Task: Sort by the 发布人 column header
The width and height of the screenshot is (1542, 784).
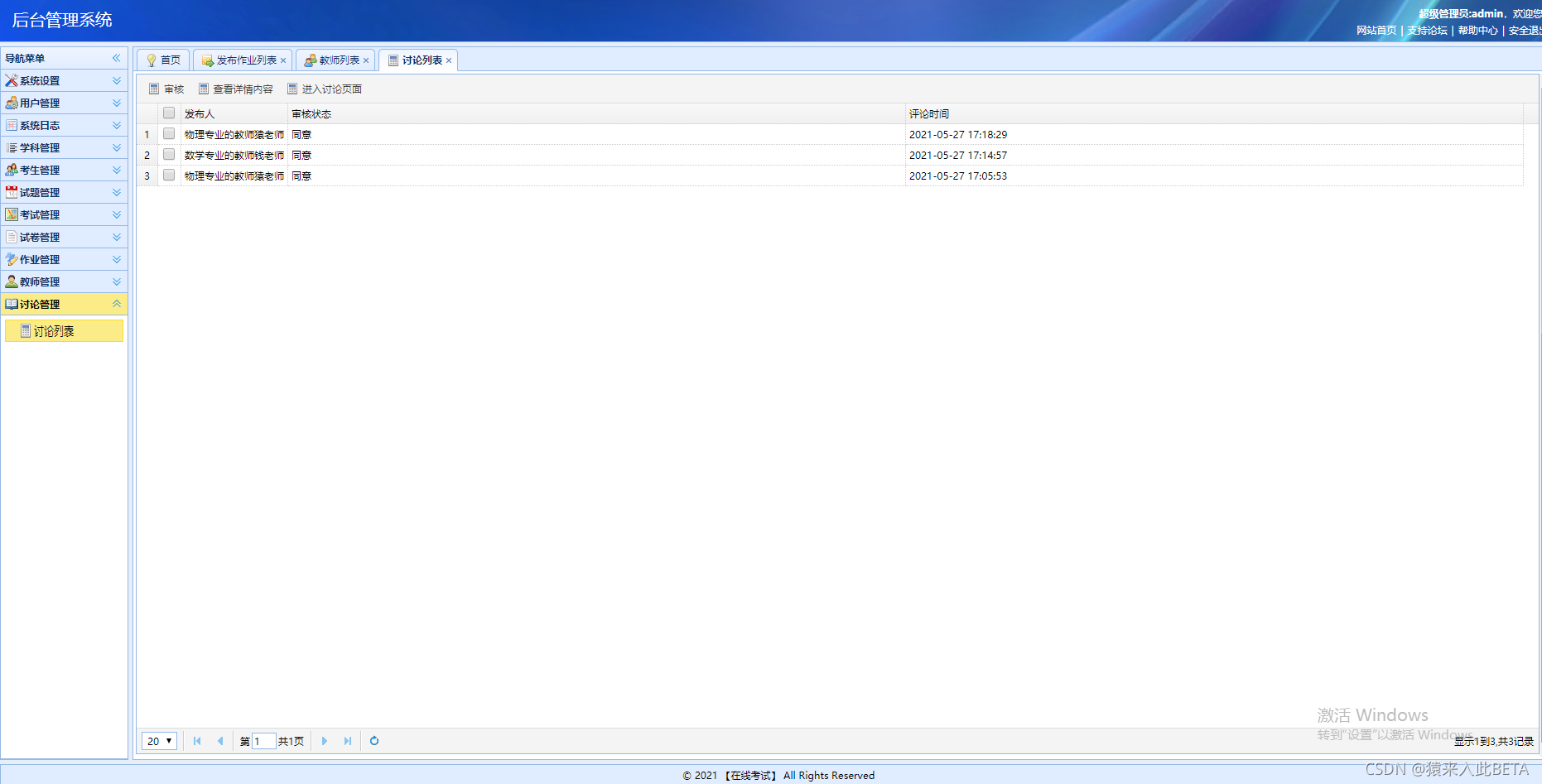Action: pos(234,113)
